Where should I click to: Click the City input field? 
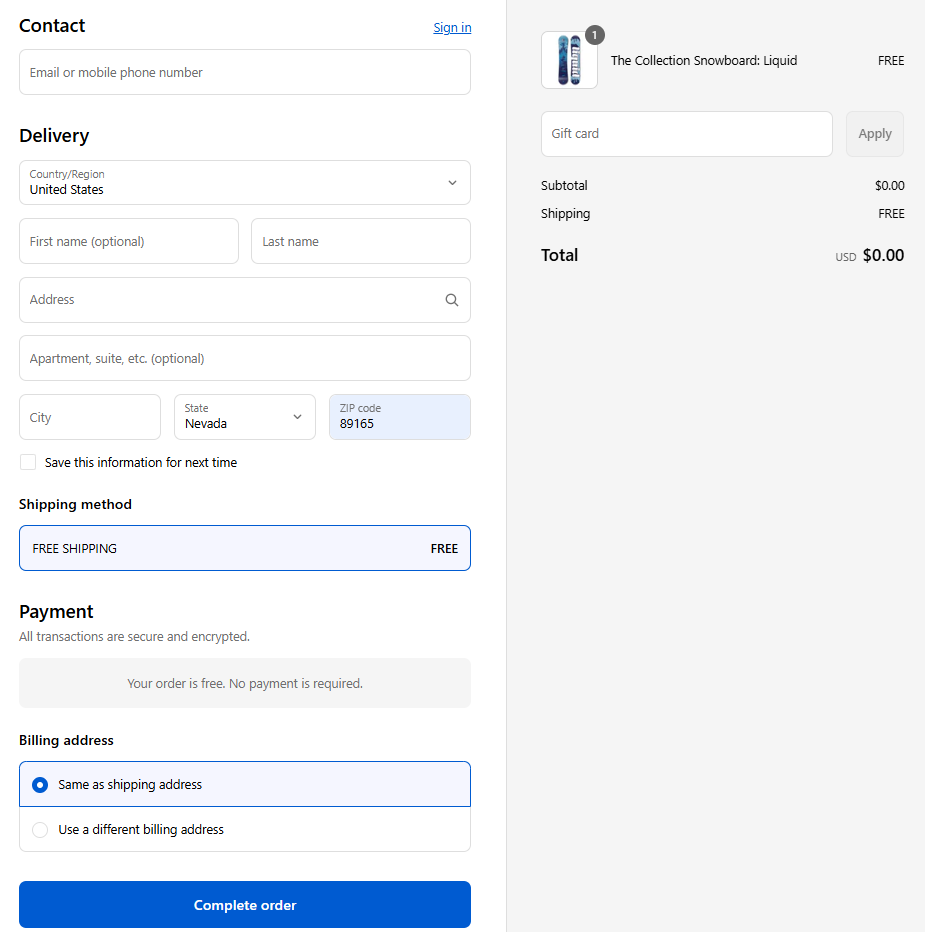(x=89, y=417)
